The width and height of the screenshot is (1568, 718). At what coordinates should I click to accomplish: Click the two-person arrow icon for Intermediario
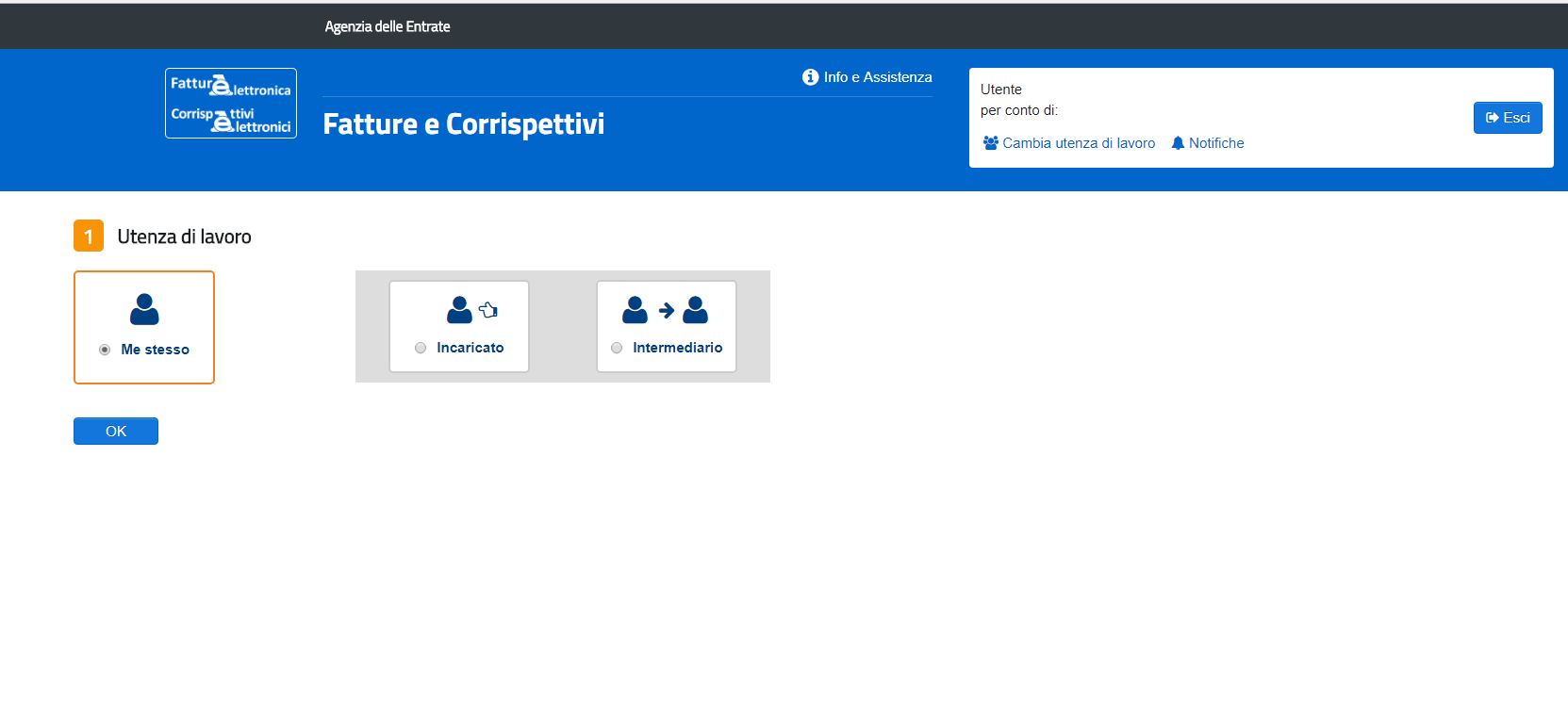coord(665,309)
